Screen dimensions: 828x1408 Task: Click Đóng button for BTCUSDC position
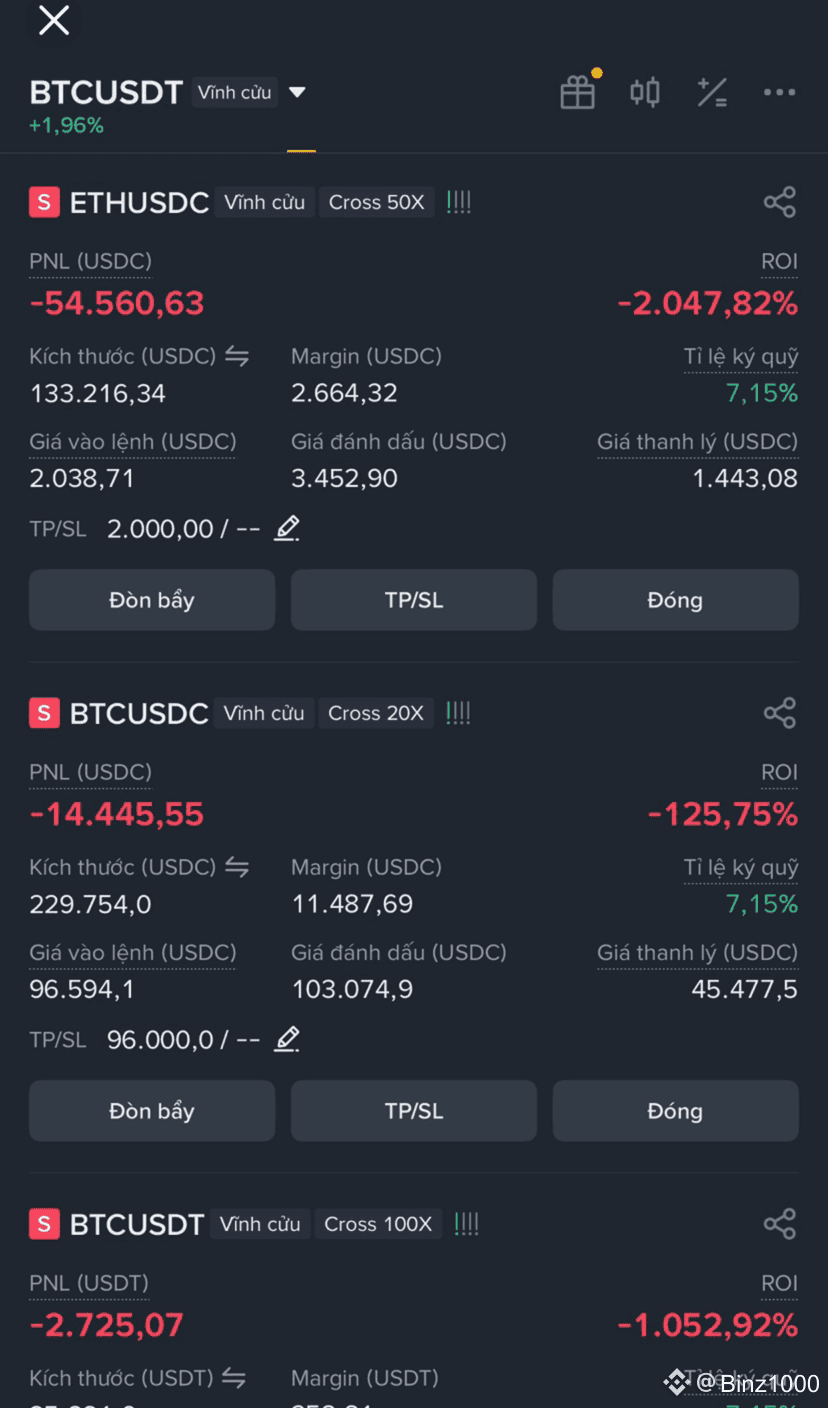coord(676,1111)
